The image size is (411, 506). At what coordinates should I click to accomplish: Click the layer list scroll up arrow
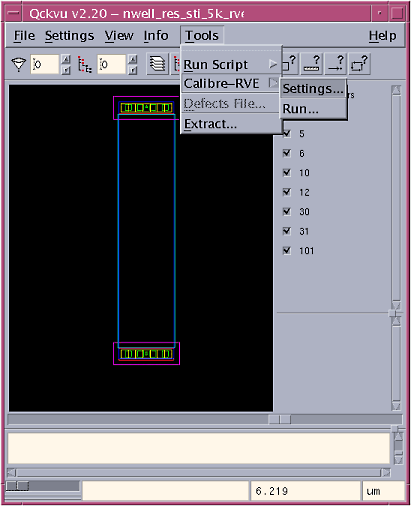pos(396,90)
